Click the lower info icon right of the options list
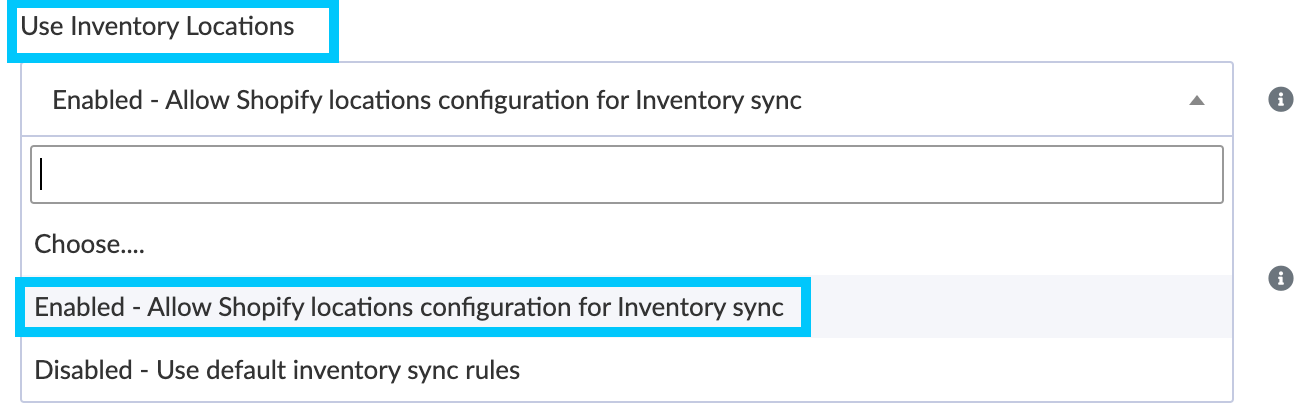 click(1280, 279)
